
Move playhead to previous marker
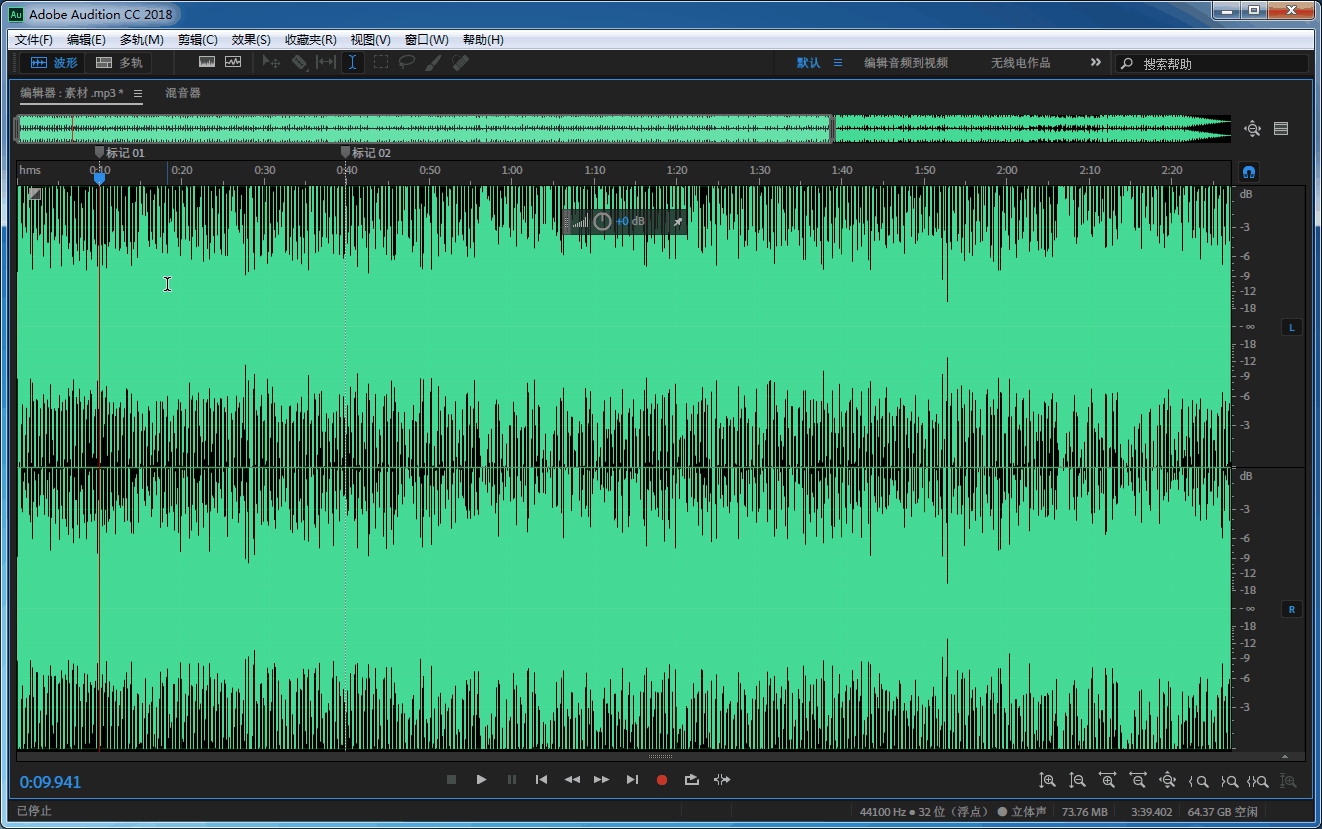pyautogui.click(x=541, y=780)
